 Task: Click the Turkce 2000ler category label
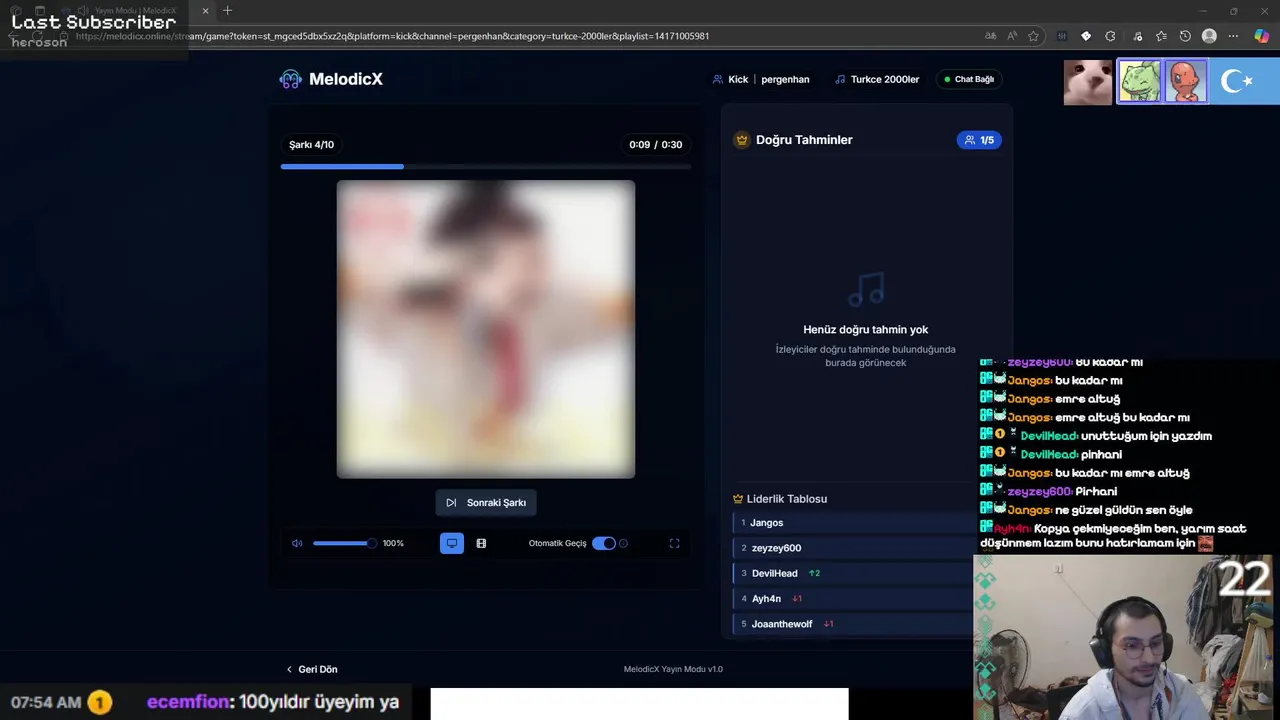pos(885,79)
